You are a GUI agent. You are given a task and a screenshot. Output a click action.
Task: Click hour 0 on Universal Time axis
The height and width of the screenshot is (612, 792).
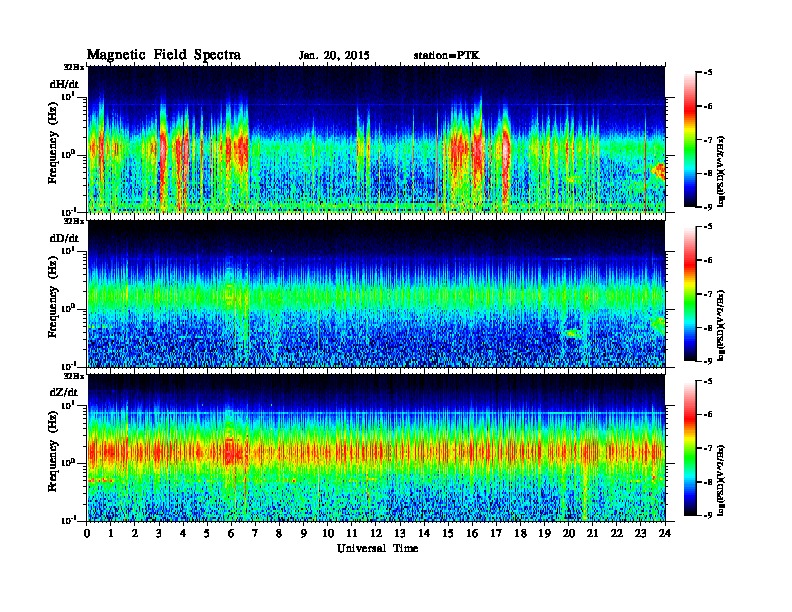tap(87, 534)
